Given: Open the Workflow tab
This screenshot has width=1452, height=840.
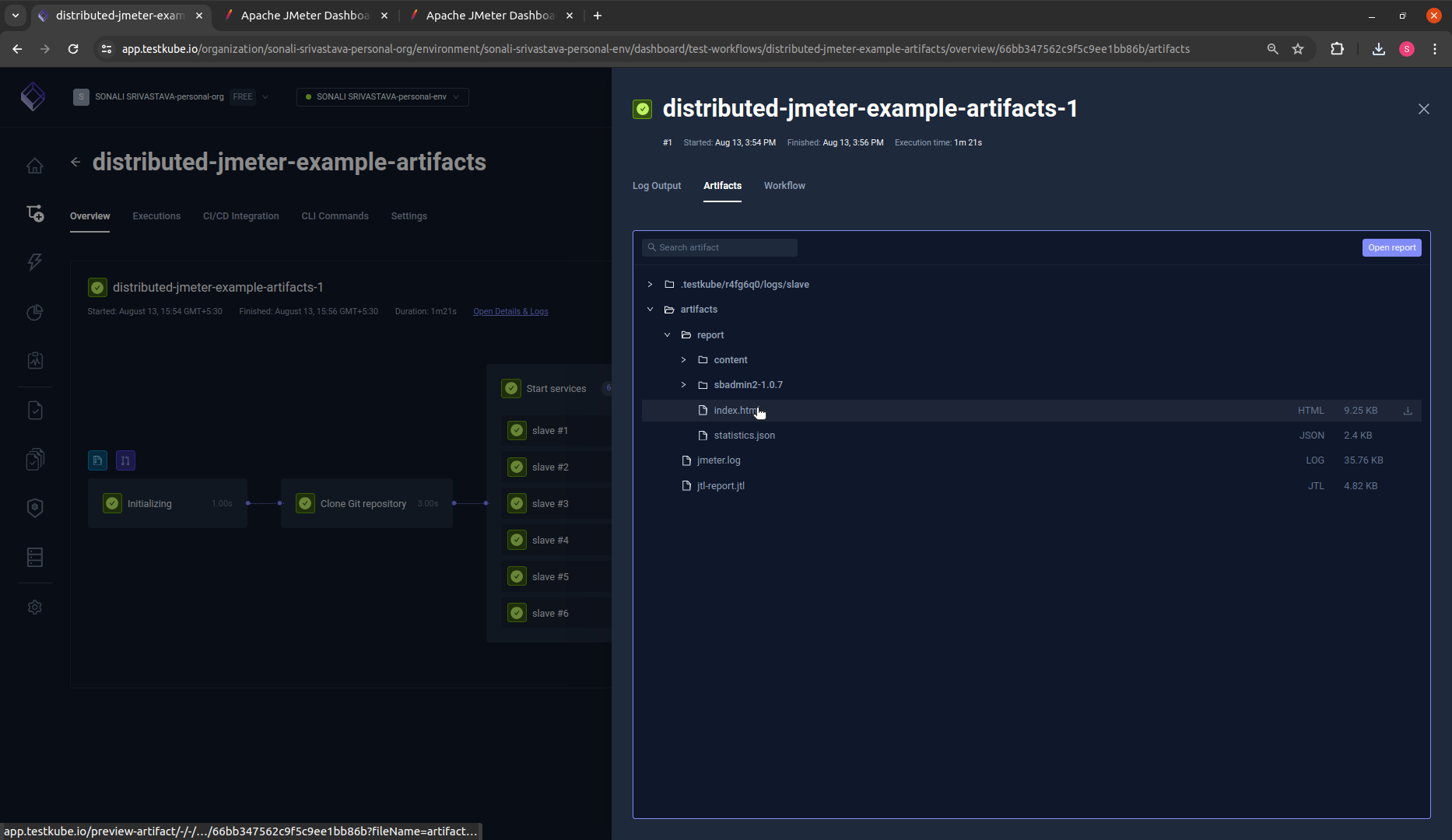Looking at the screenshot, I should coord(784,185).
